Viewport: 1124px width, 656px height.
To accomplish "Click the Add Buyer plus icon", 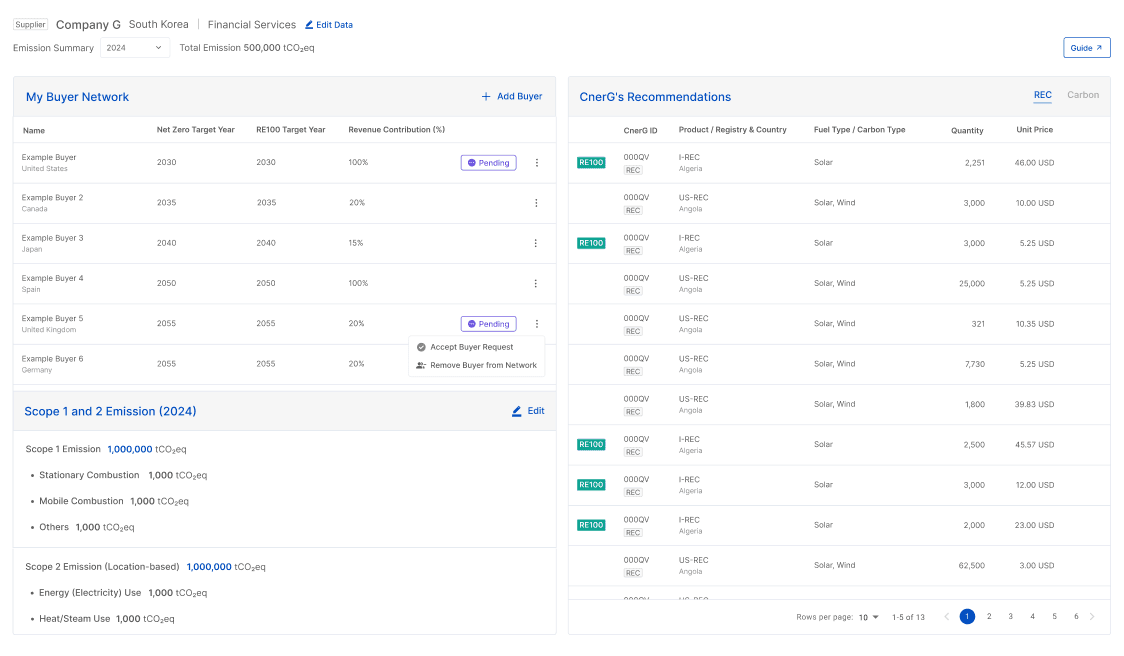I will [x=486, y=96].
